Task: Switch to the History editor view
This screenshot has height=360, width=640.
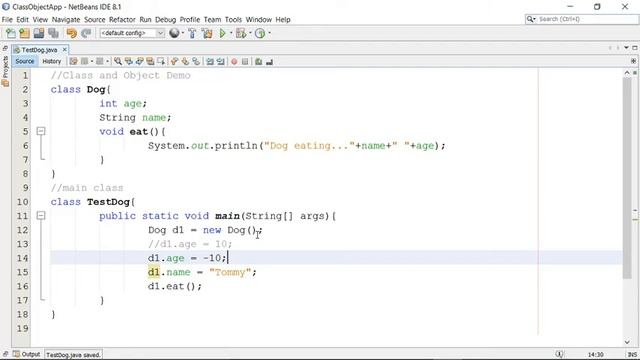Action: tap(51, 61)
